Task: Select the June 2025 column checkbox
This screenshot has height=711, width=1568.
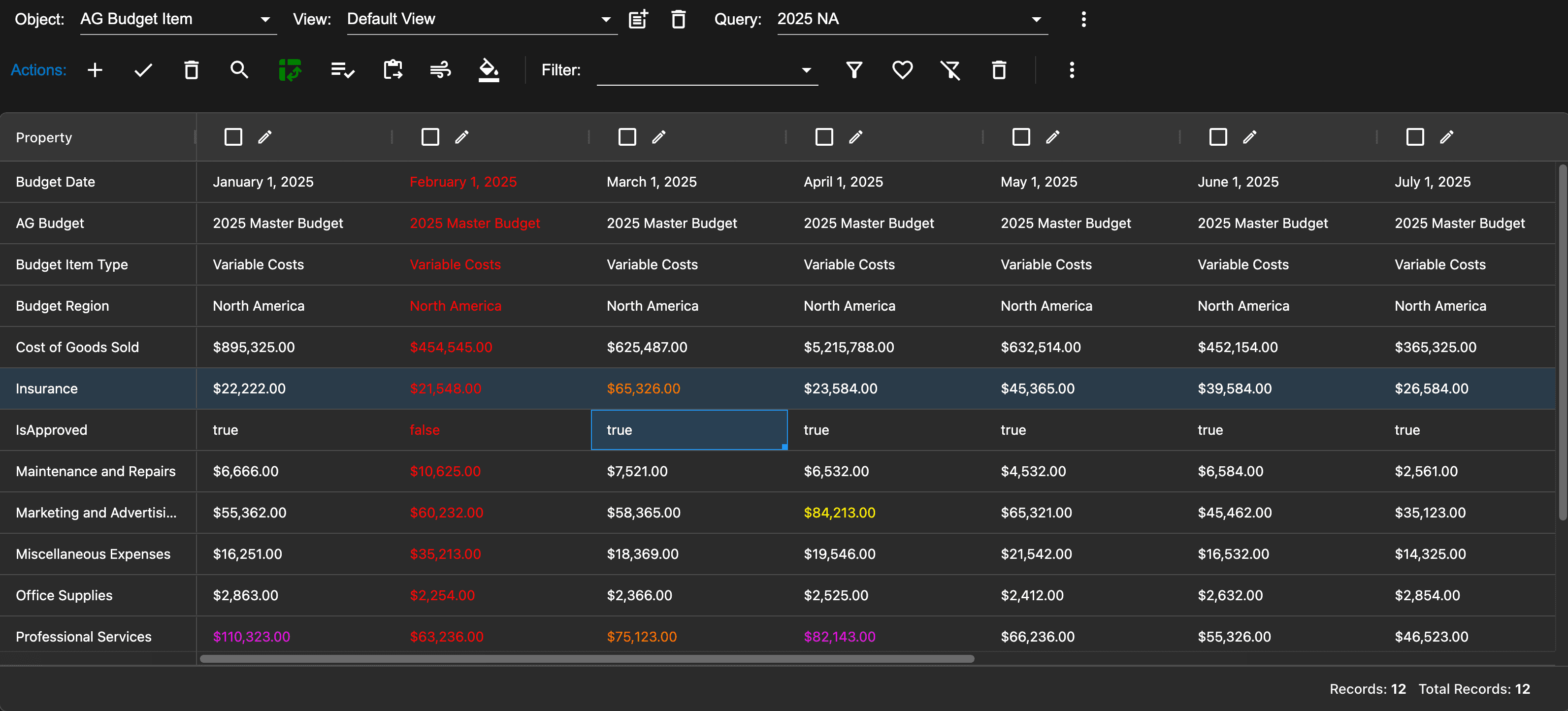Action: coord(1218,137)
